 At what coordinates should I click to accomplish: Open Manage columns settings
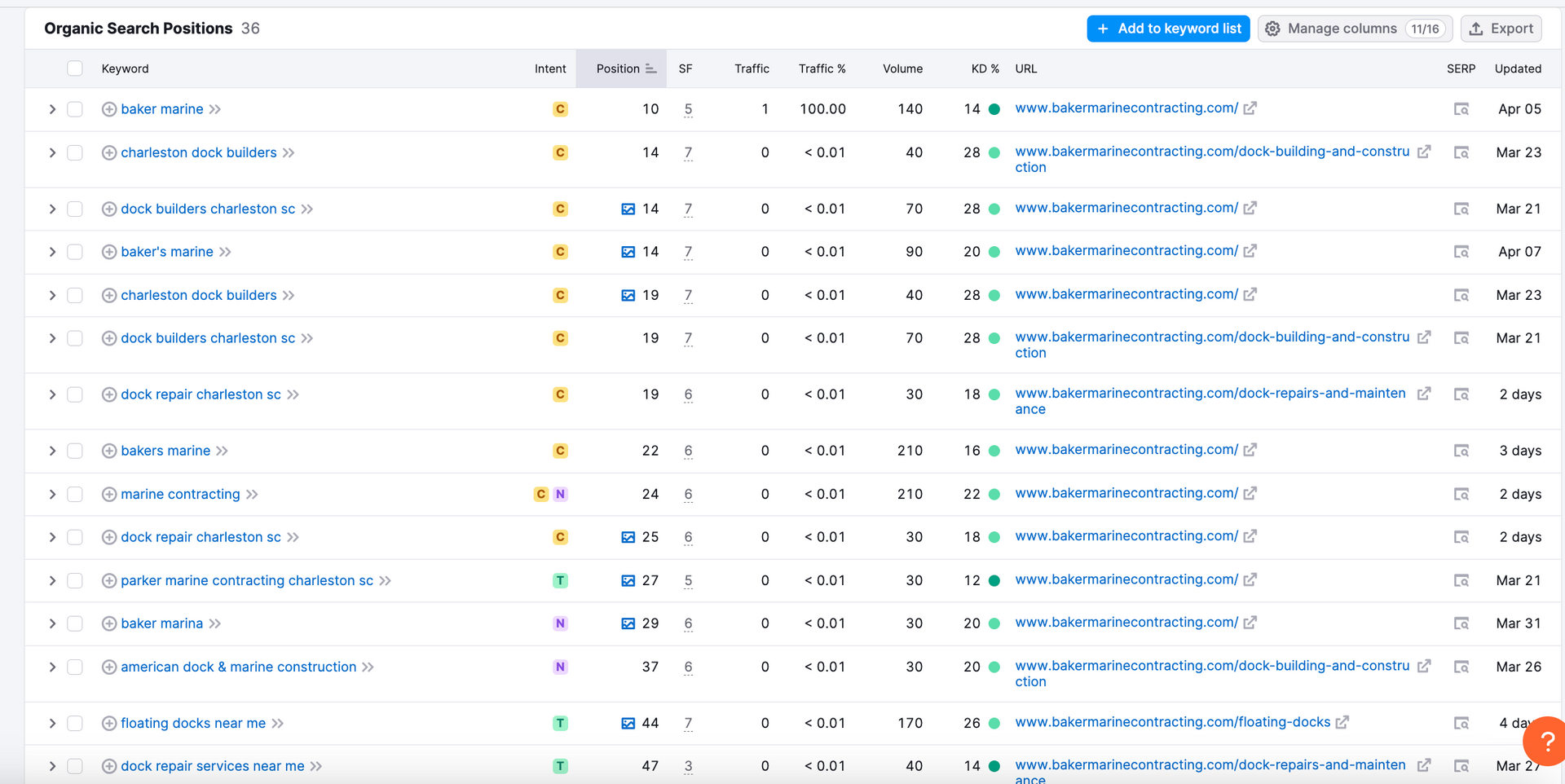(1355, 29)
